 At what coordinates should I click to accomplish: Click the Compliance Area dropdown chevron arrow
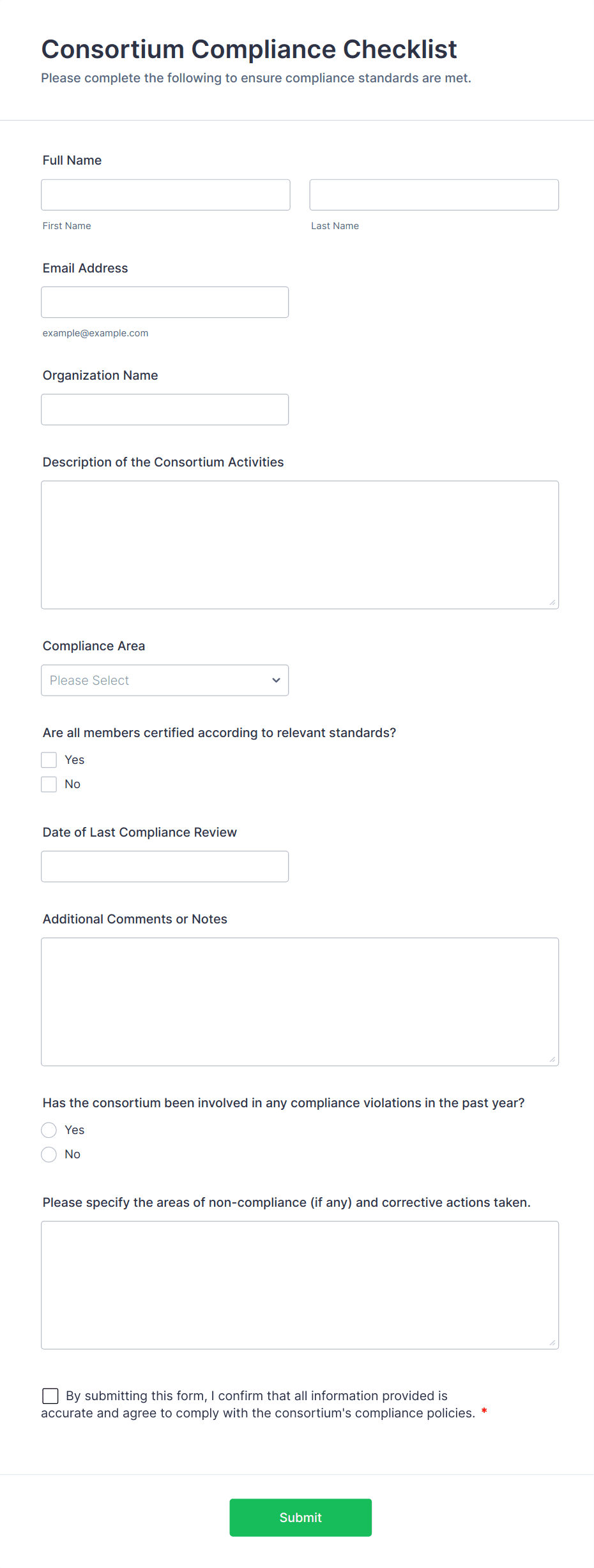click(276, 680)
